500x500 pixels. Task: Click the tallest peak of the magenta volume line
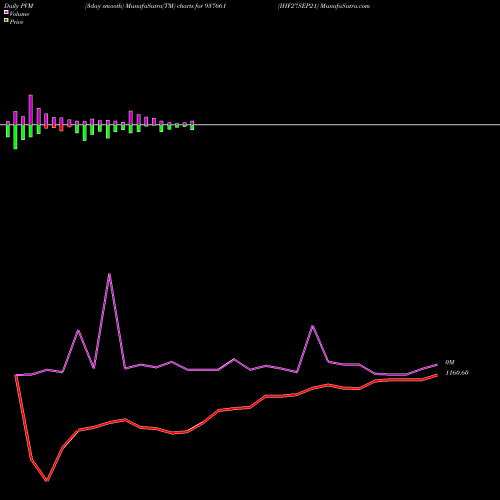click(x=109, y=274)
